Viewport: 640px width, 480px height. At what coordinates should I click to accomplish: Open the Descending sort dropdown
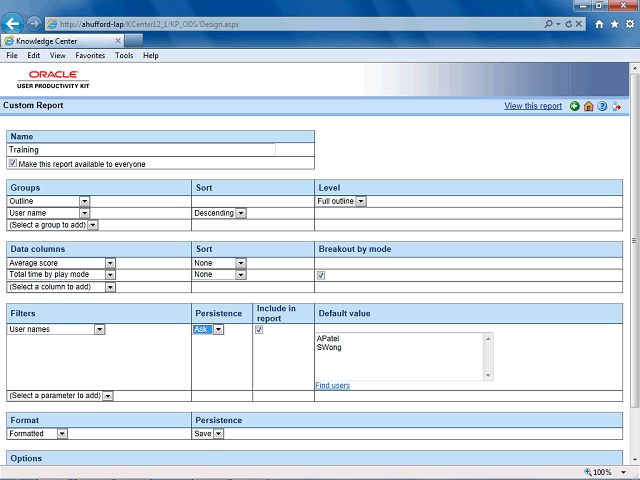coord(241,213)
